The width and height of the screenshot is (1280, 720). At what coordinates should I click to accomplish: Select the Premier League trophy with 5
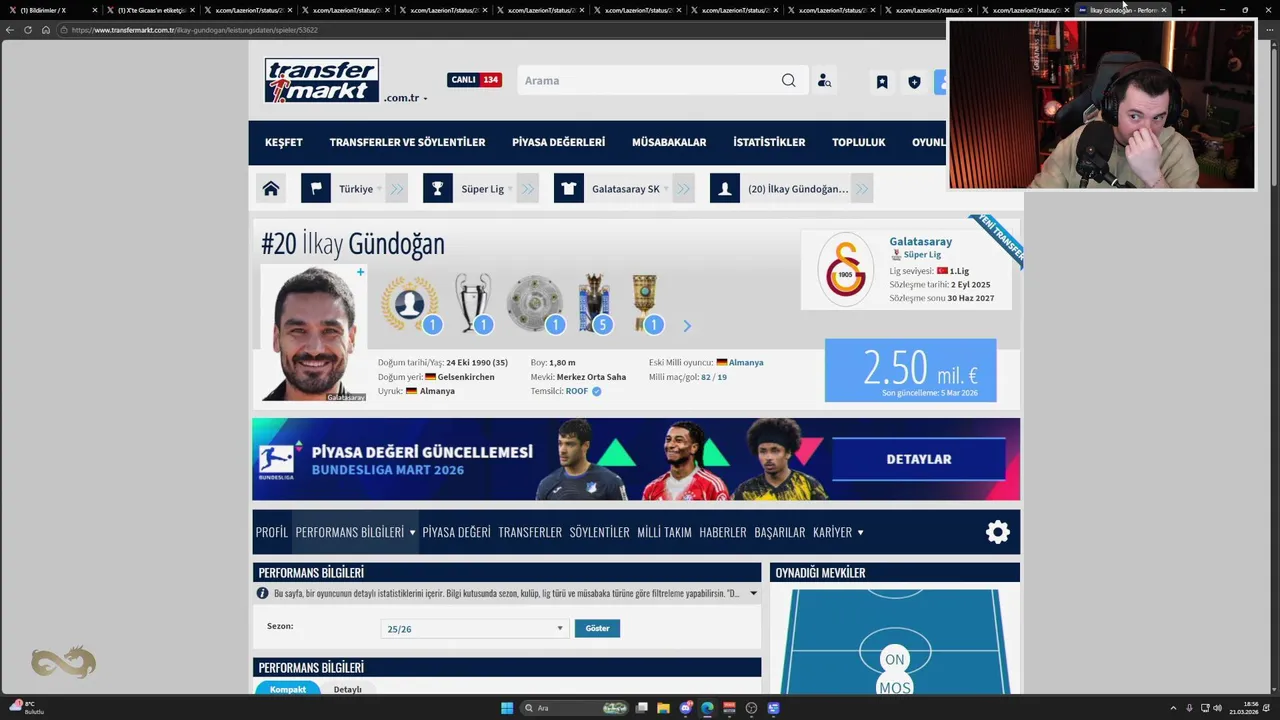[x=595, y=303]
